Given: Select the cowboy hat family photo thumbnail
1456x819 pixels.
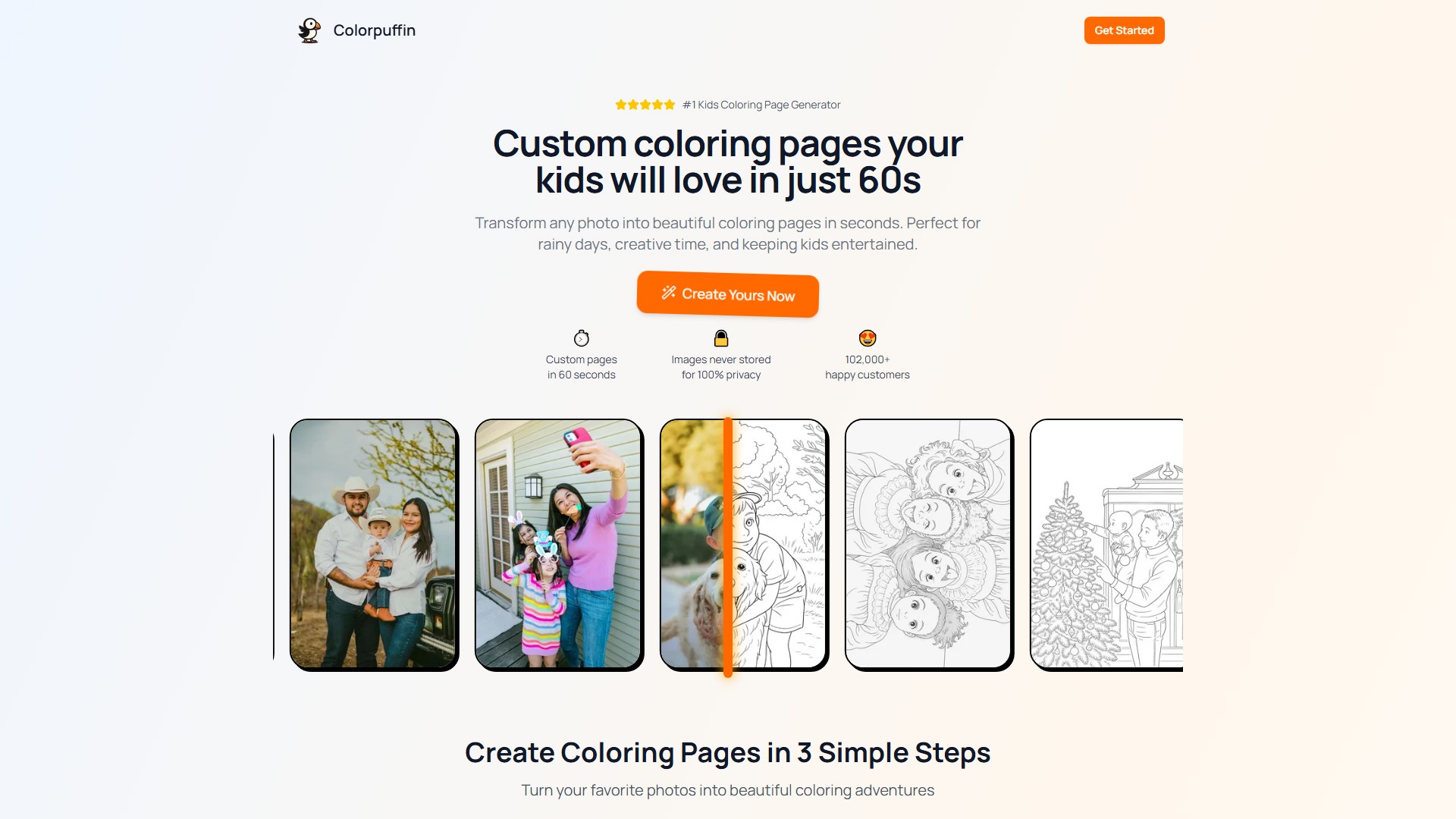Looking at the screenshot, I should [x=374, y=544].
